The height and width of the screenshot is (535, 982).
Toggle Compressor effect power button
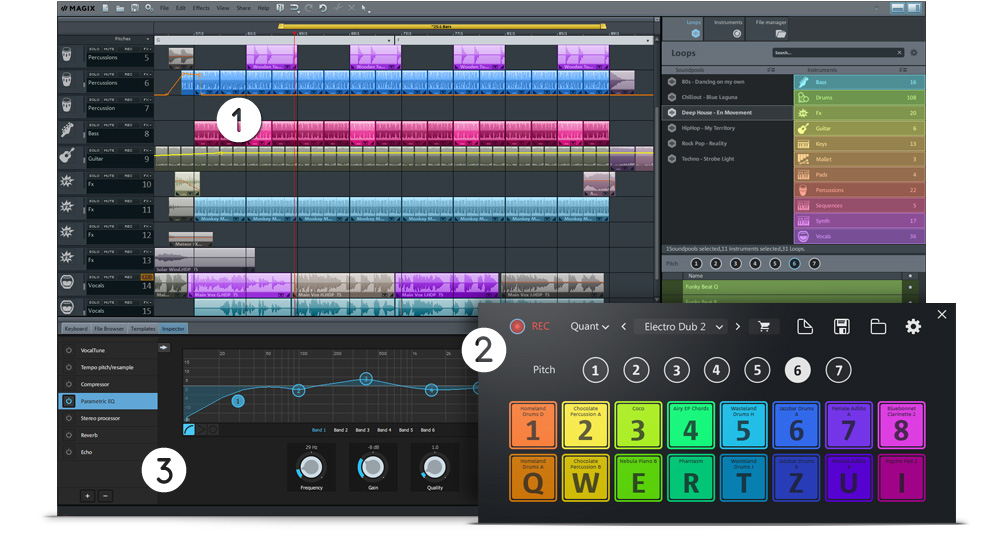click(x=69, y=384)
